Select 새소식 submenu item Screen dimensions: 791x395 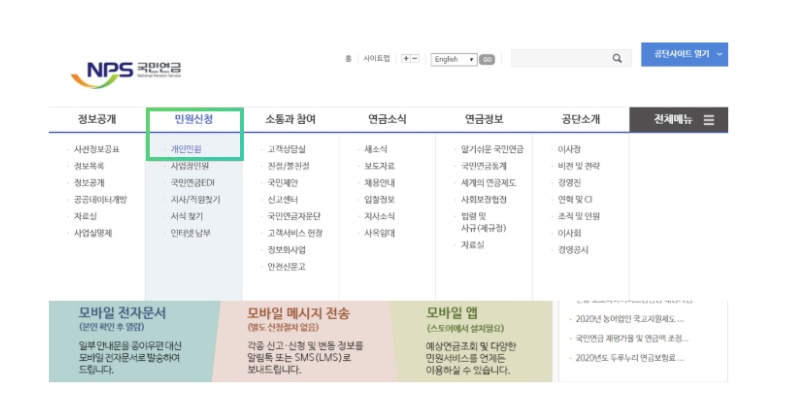[x=376, y=149]
